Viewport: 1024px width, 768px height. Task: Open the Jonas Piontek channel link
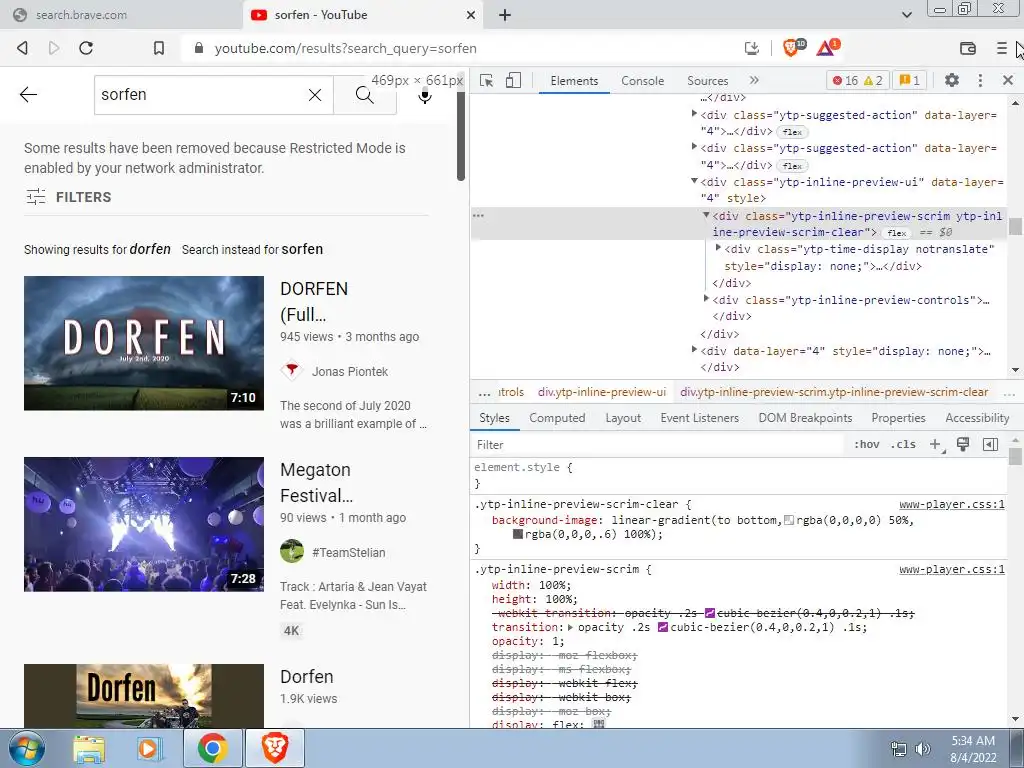click(349, 372)
